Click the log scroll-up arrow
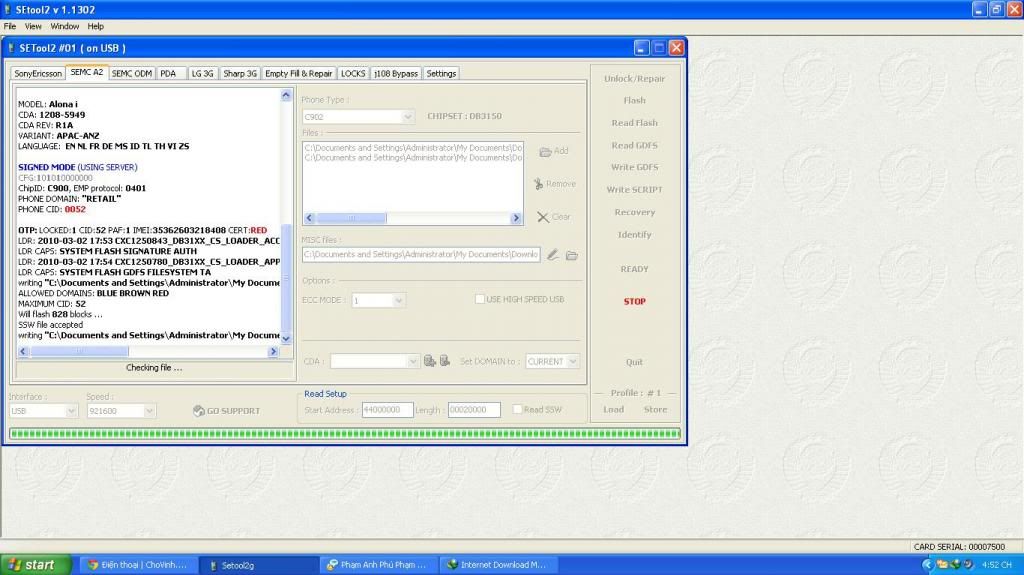This screenshot has width=1024, height=575. pos(286,95)
